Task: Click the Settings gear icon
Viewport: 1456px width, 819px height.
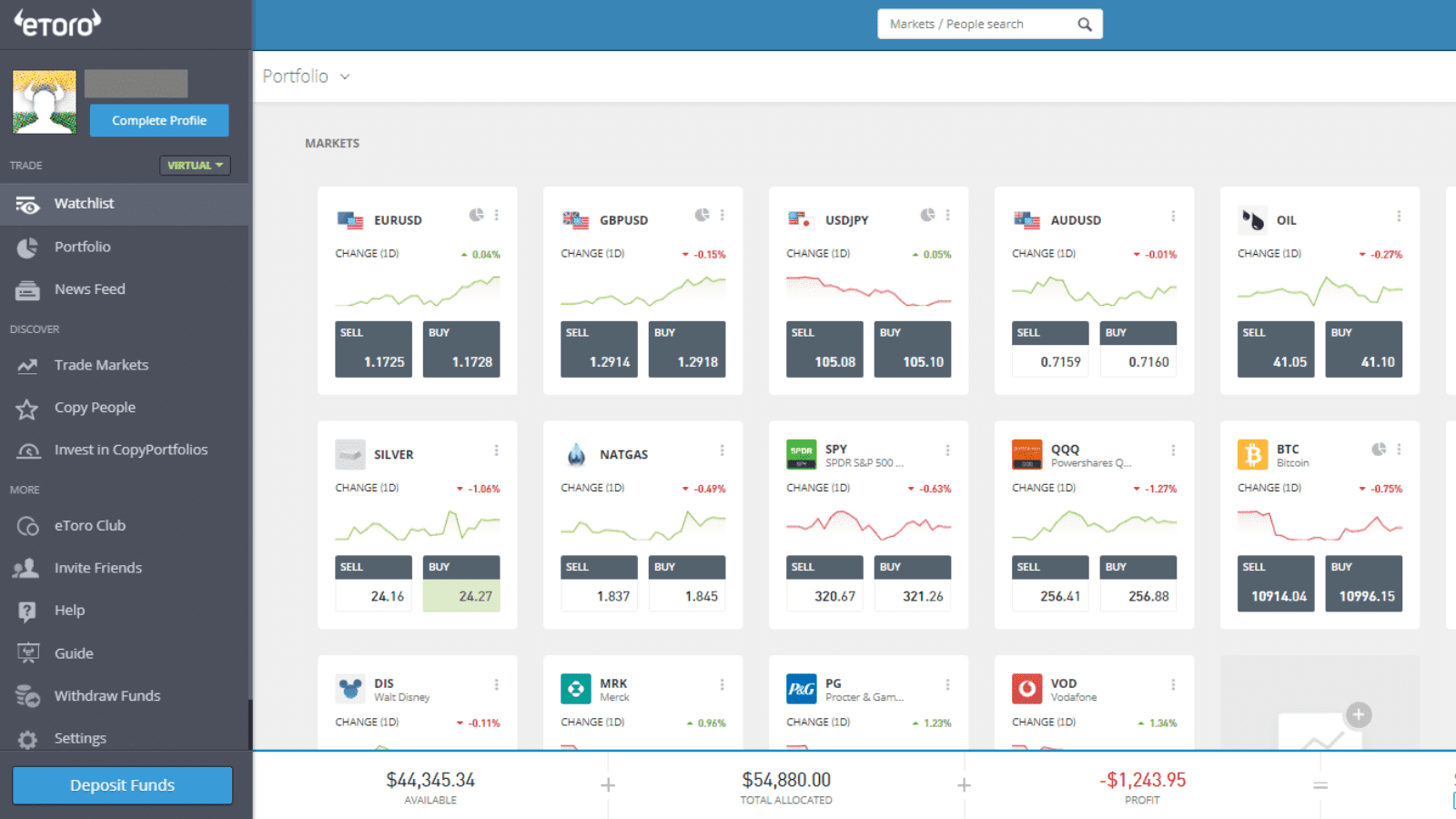Action: (27, 739)
